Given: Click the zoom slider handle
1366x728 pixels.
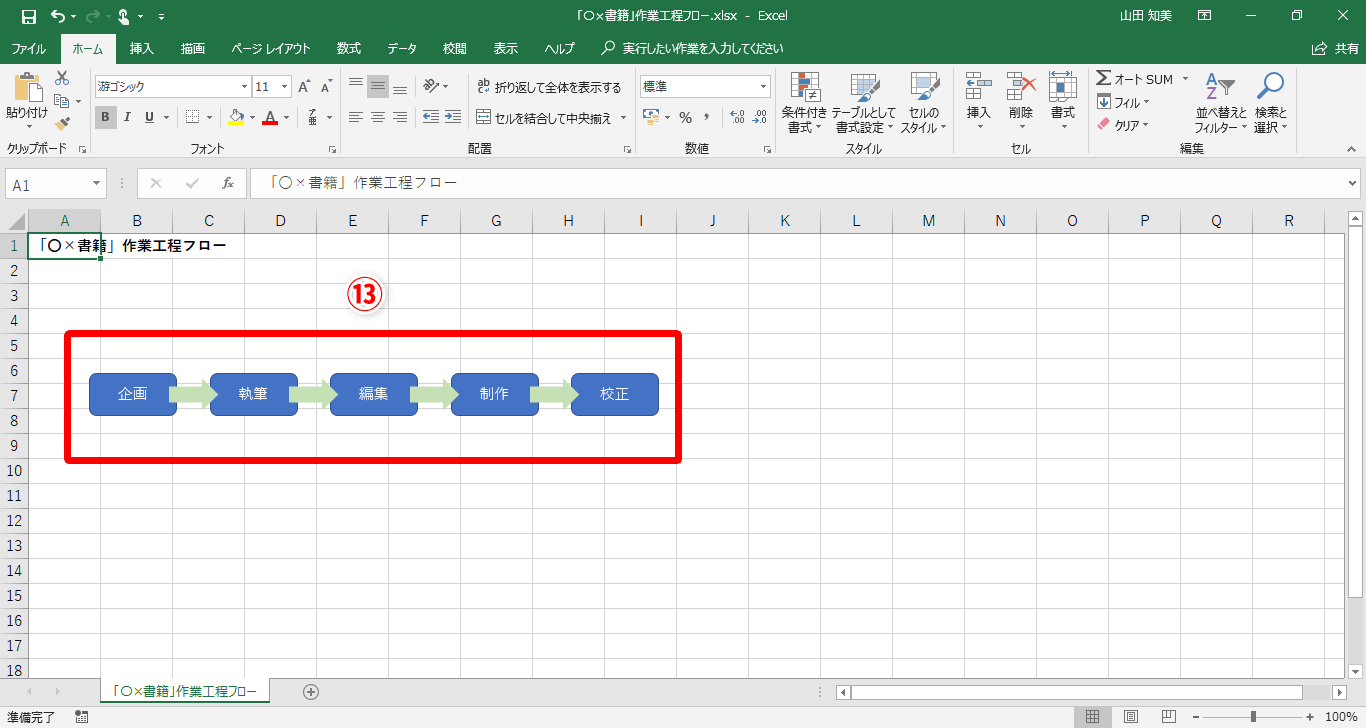Looking at the screenshot, I should point(1253,717).
